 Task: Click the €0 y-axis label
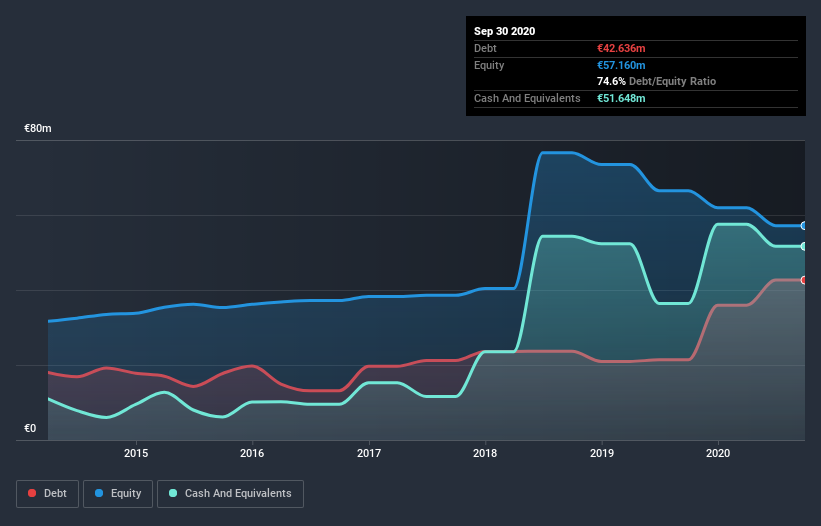tap(30, 428)
